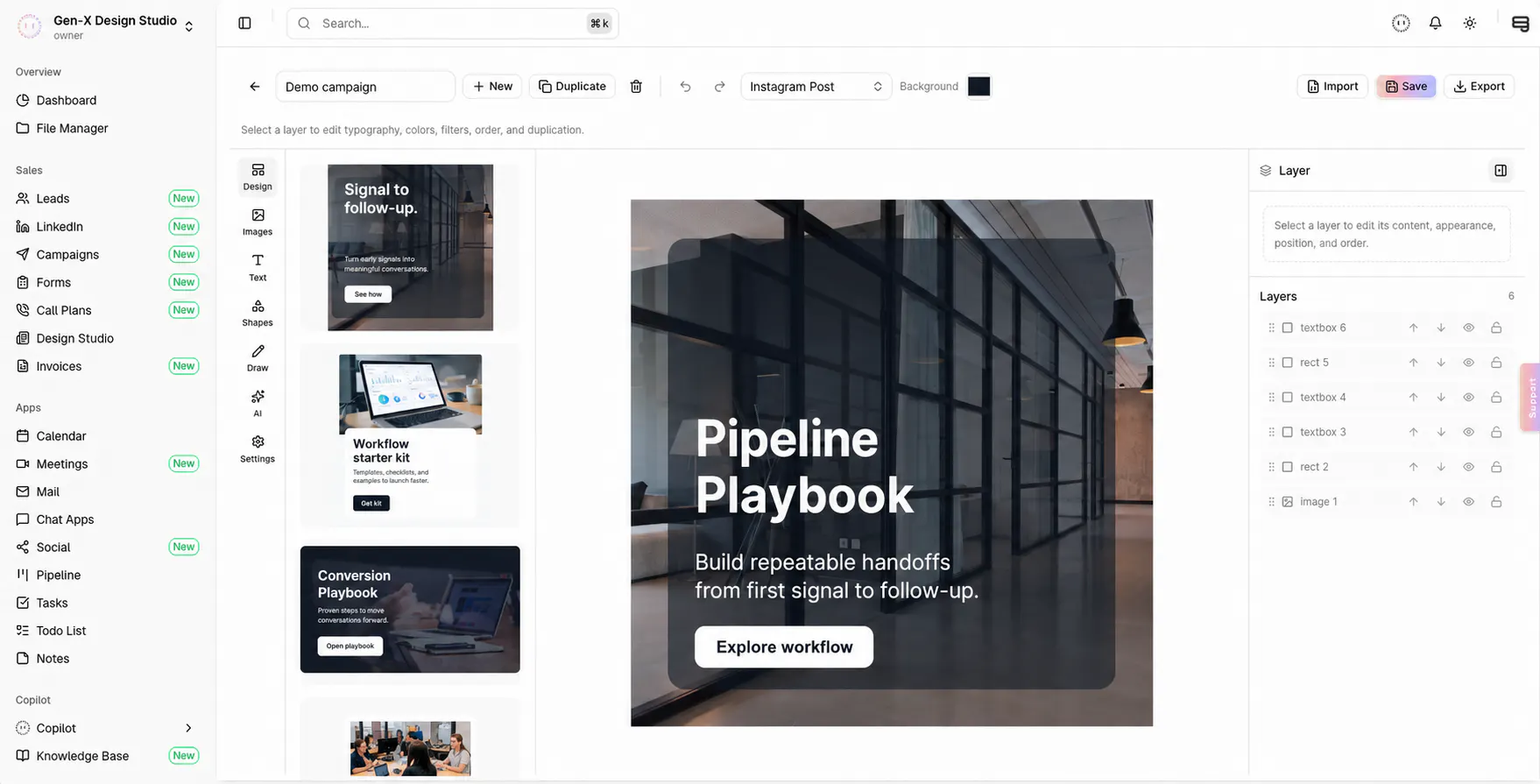Move rect 5 layer down
This screenshot has height=784, width=1540.
[1441, 363]
